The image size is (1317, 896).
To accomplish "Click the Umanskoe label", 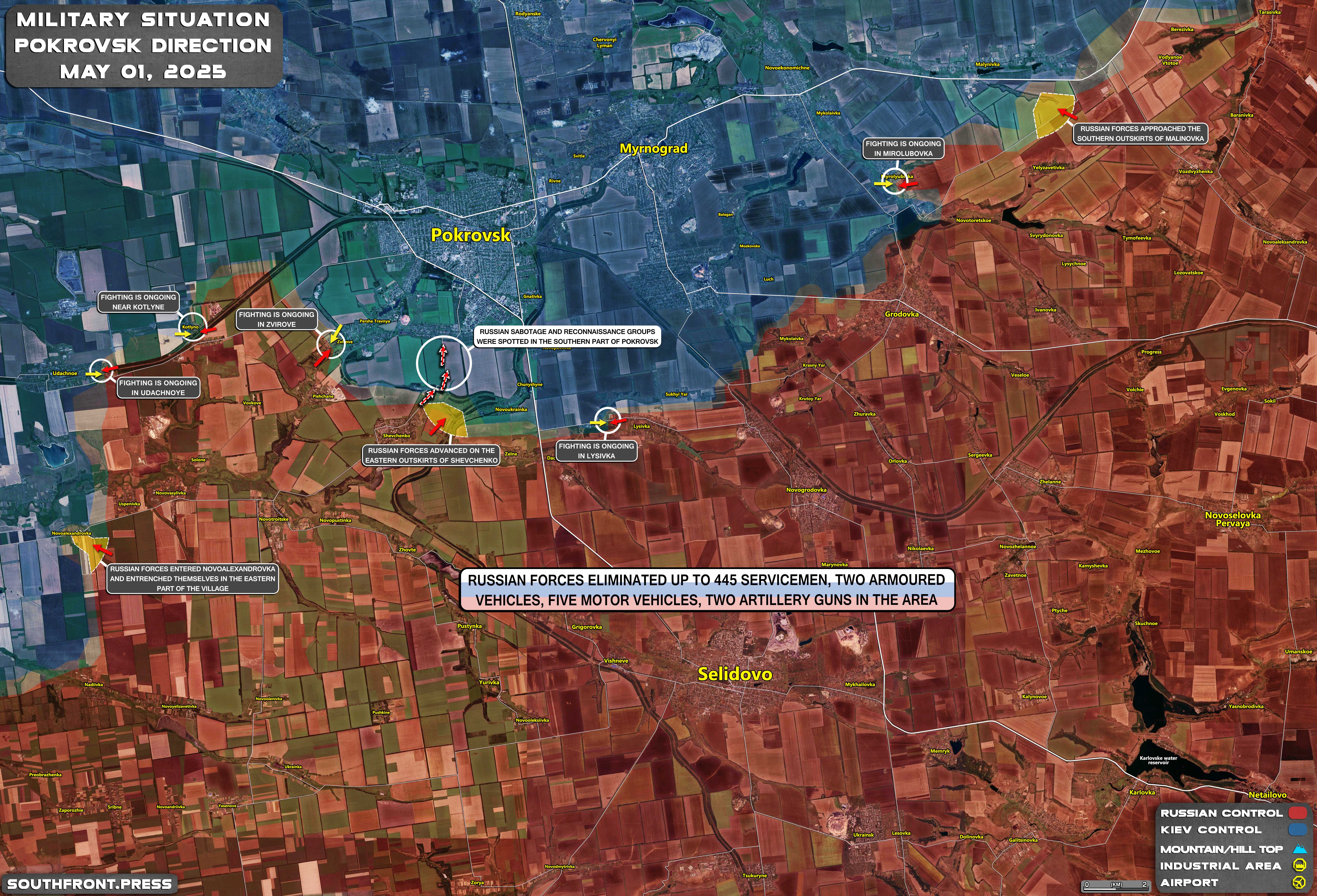I will (1298, 652).
